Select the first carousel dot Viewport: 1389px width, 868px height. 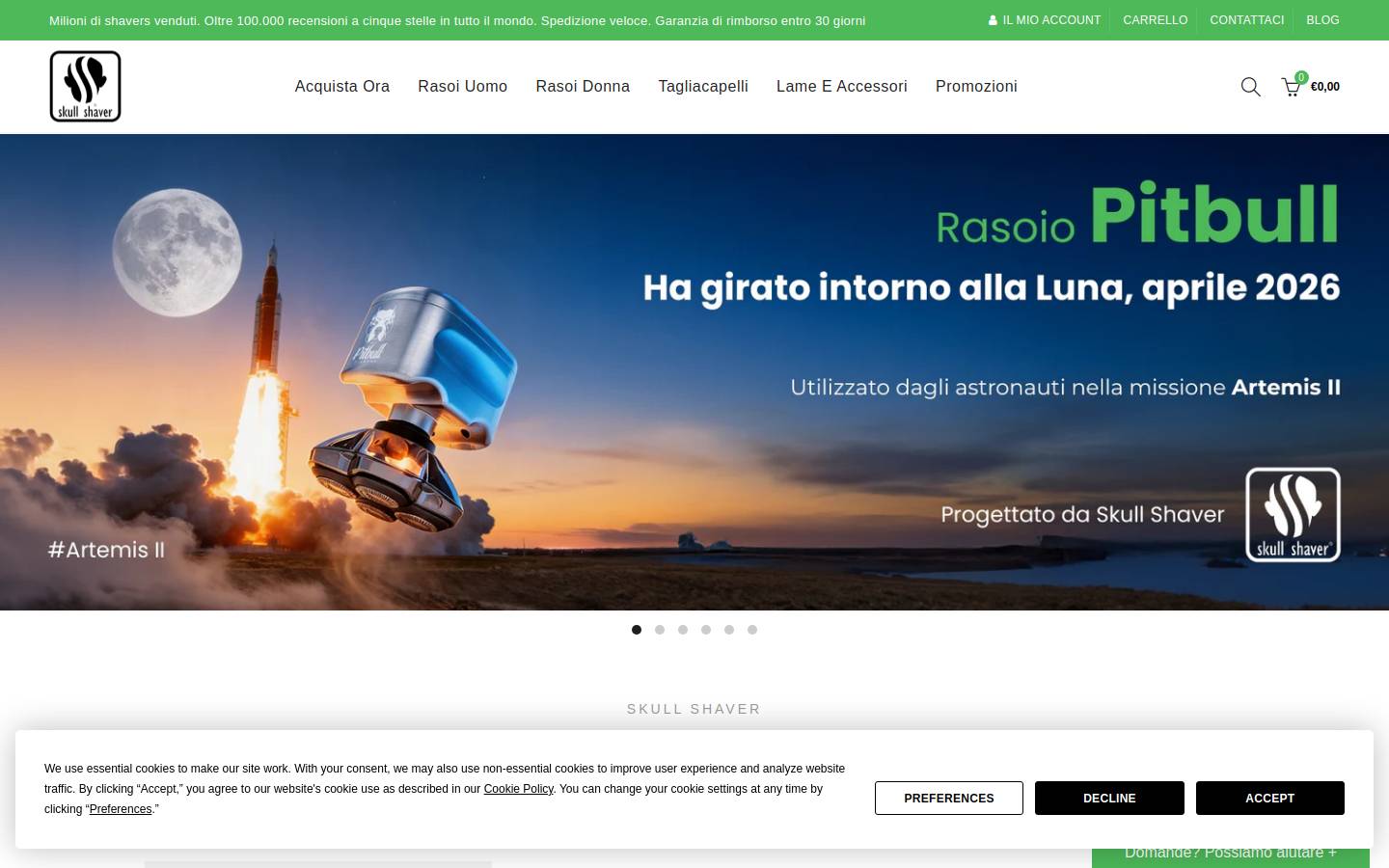(637, 630)
